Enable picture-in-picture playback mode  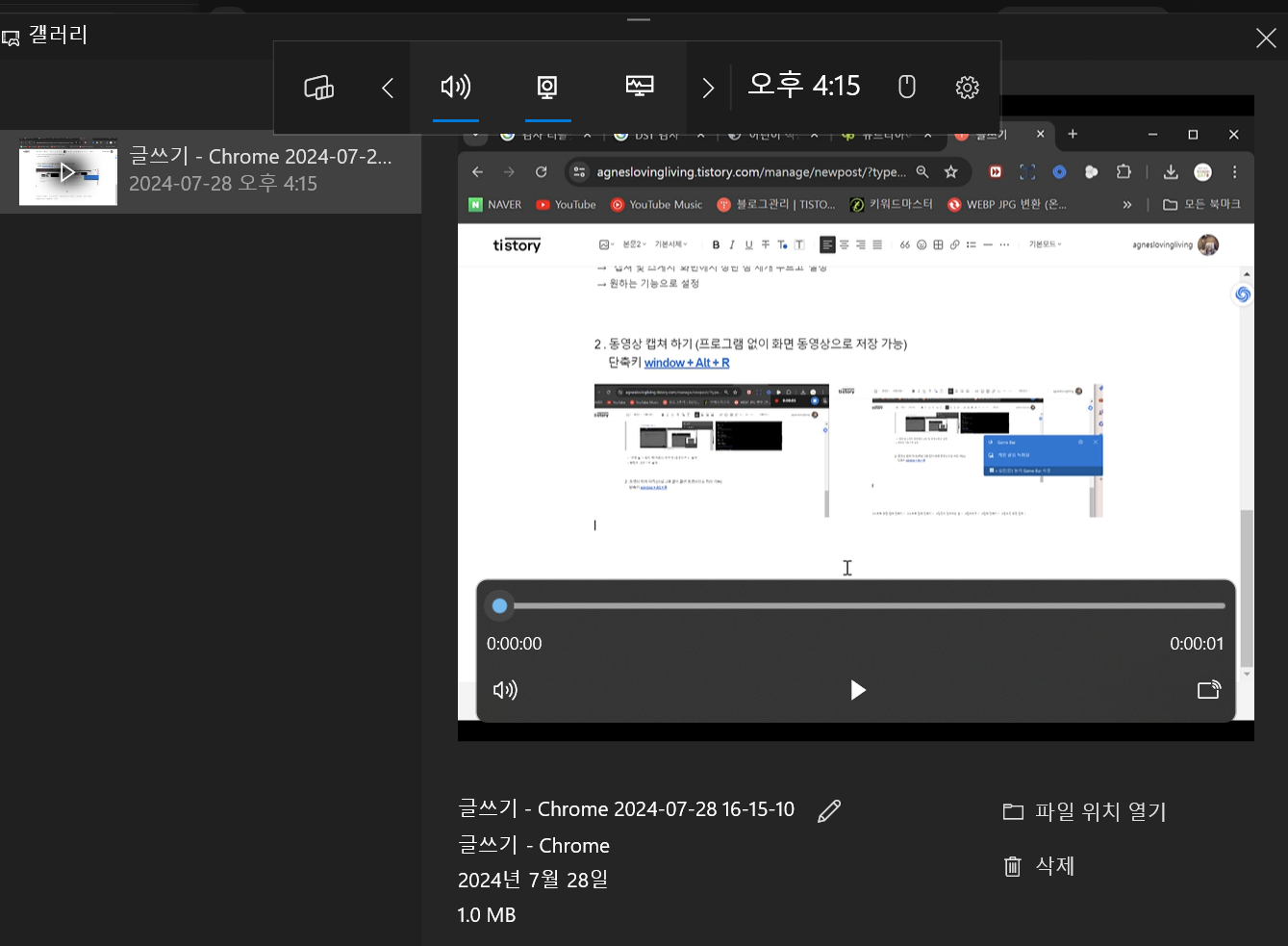tap(1209, 690)
